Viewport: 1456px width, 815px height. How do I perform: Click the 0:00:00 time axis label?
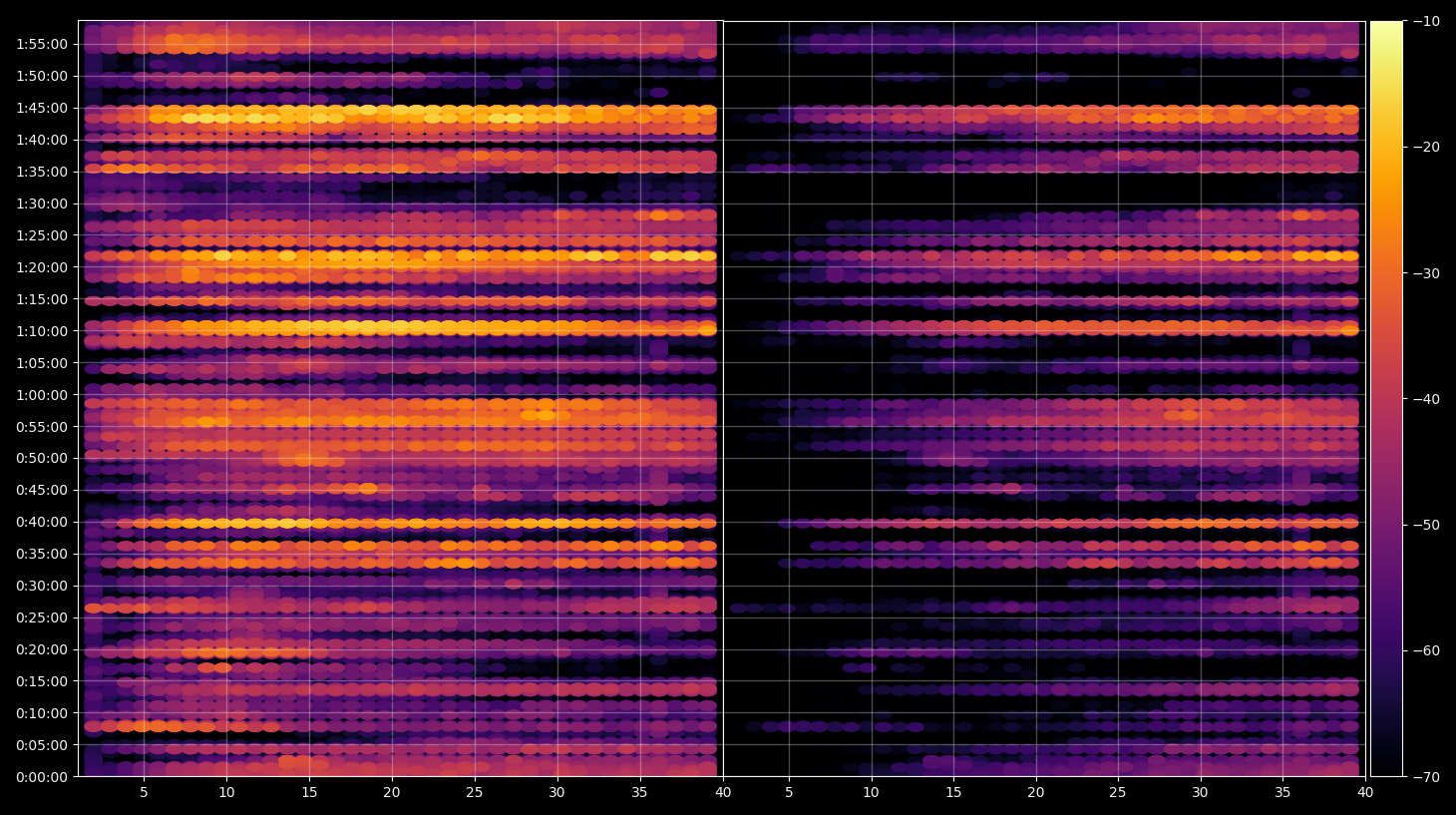[42, 777]
